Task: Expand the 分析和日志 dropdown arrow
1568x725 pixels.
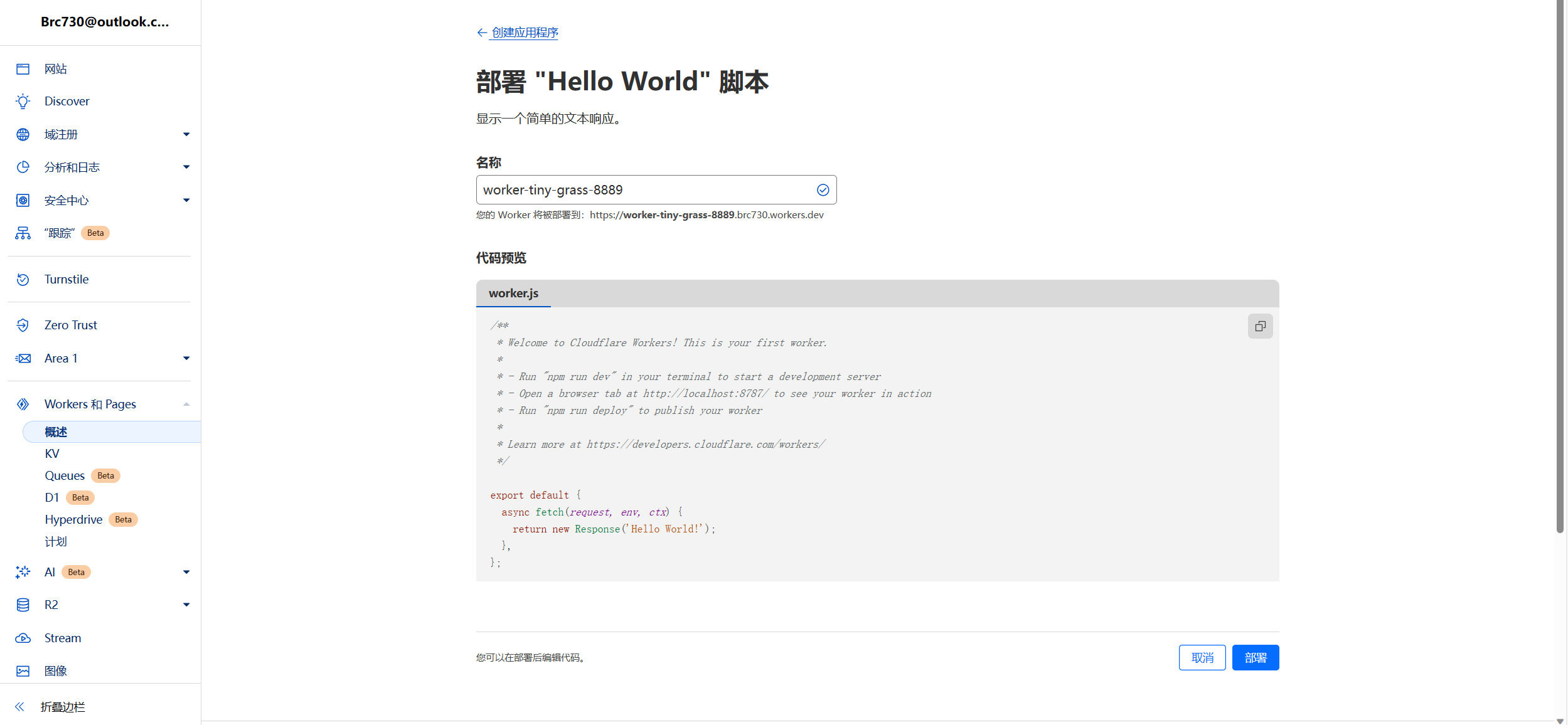Action: pyautogui.click(x=186, y=167)
